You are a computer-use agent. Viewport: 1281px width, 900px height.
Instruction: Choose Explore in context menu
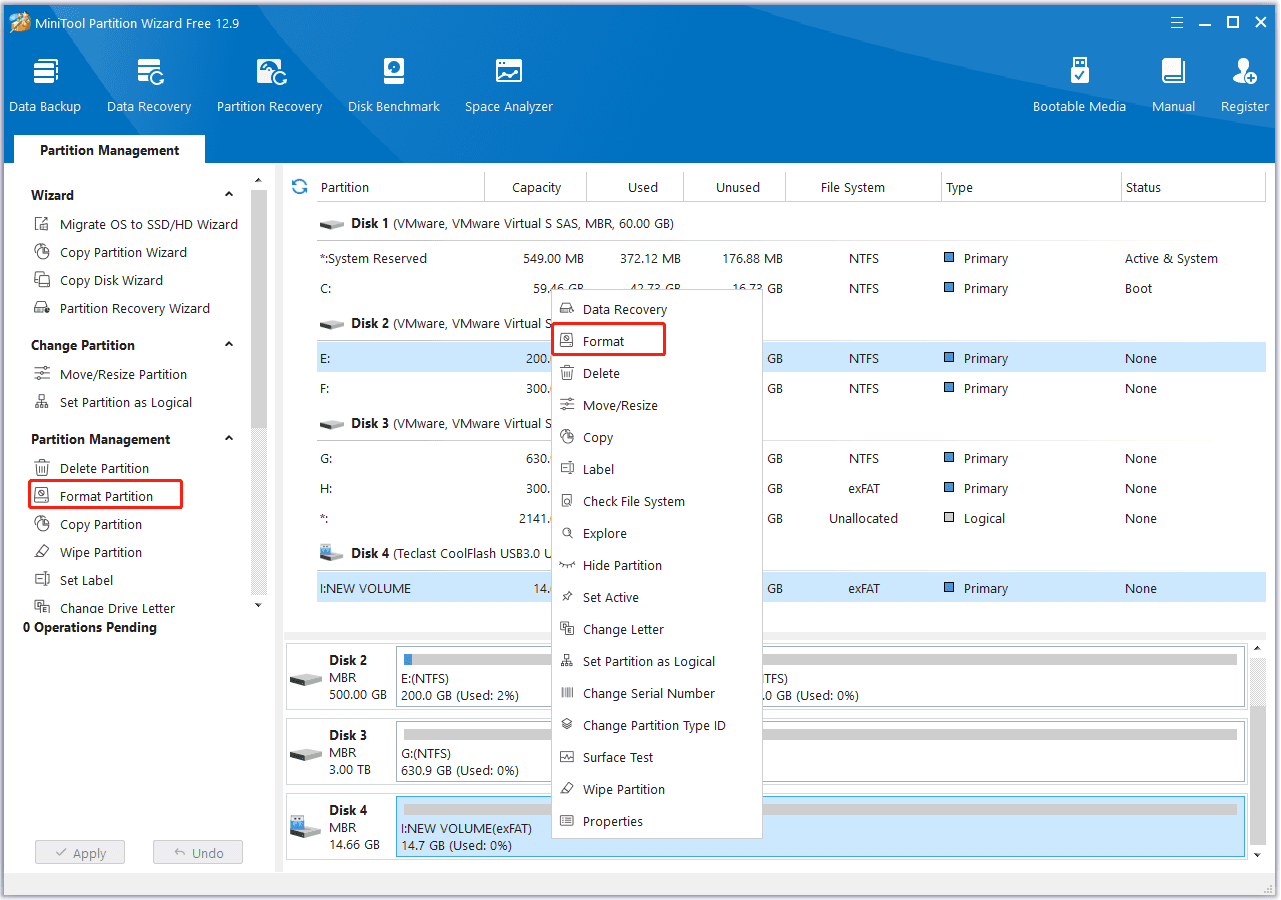[x=657, y=533]
